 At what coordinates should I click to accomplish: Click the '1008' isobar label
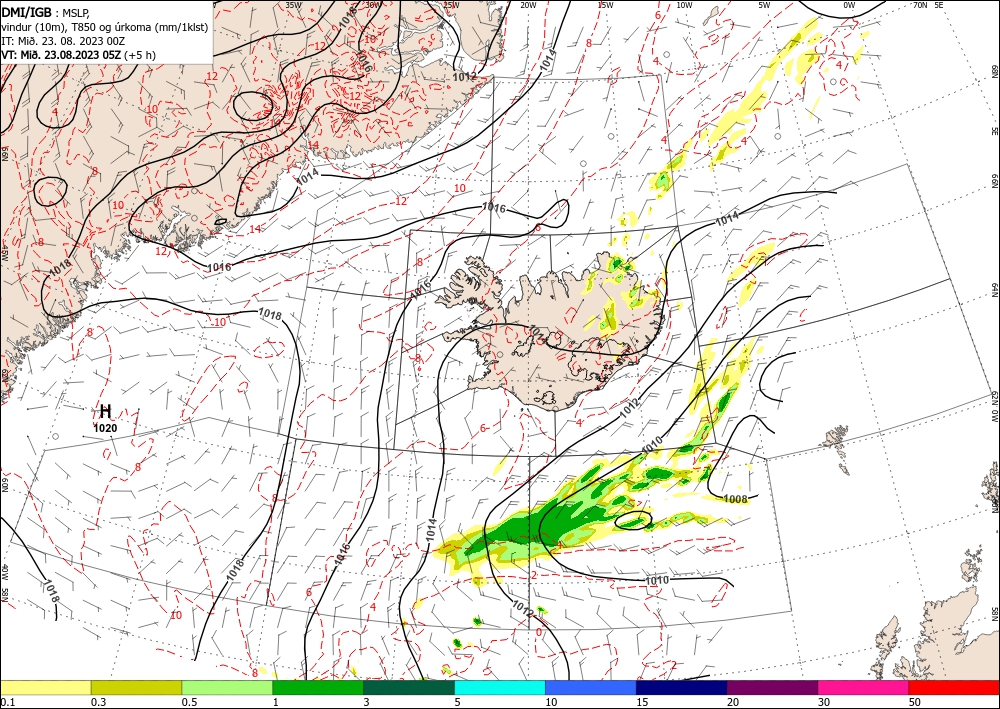coord(735,499)
